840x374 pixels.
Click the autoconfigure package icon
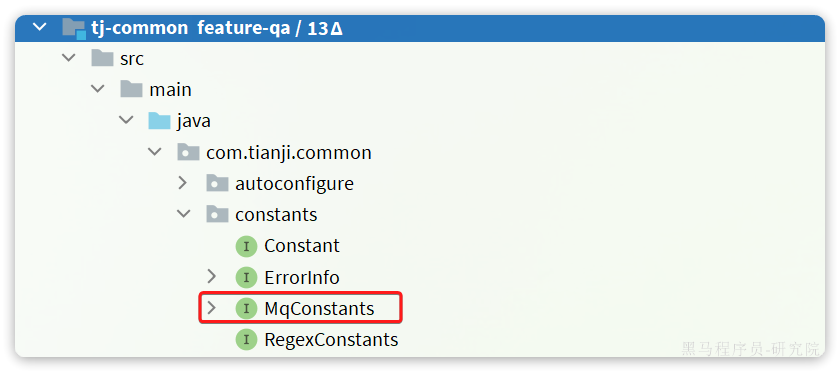[x=218, y=183]
